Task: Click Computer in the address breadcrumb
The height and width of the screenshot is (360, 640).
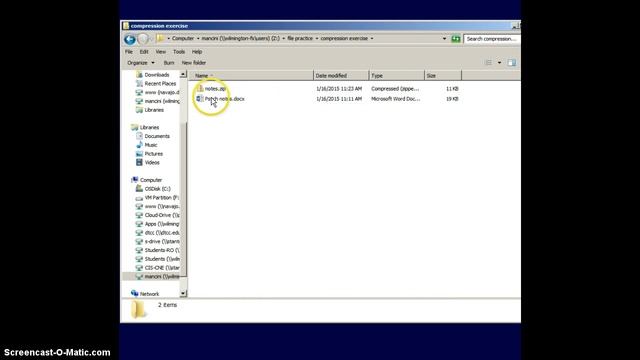Action: pos(182,38)
